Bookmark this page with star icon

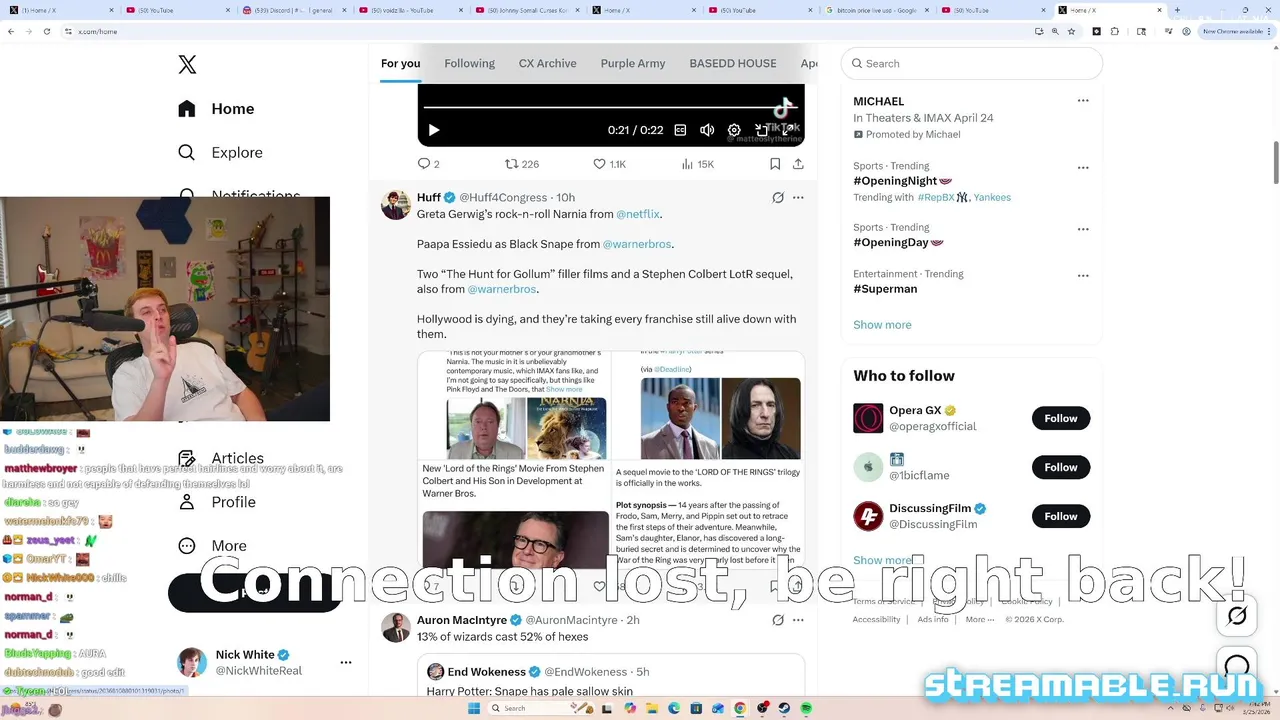click(x=1071, y=31)
